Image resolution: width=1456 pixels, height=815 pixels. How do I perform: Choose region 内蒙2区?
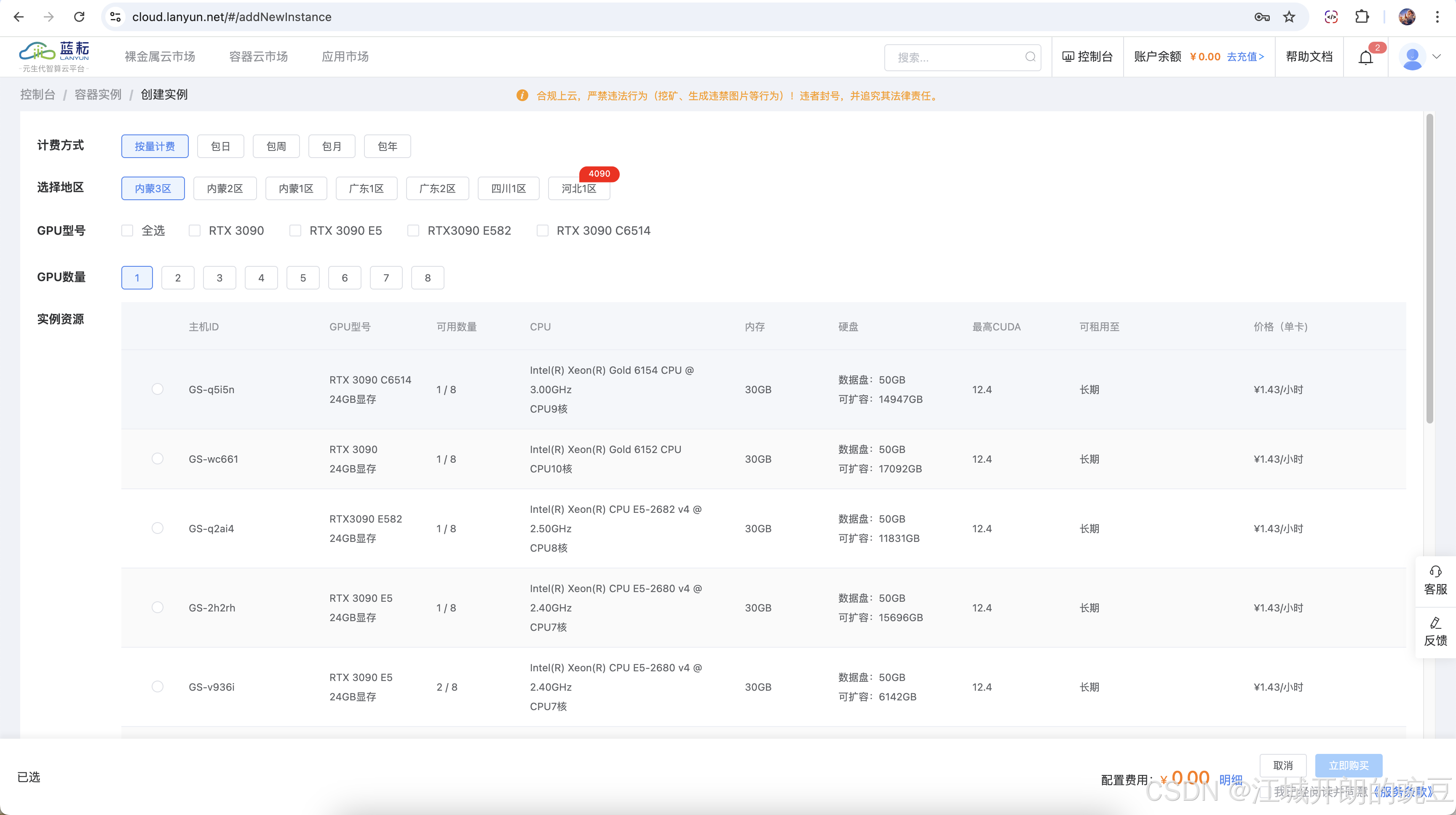[x=225, y=188]
